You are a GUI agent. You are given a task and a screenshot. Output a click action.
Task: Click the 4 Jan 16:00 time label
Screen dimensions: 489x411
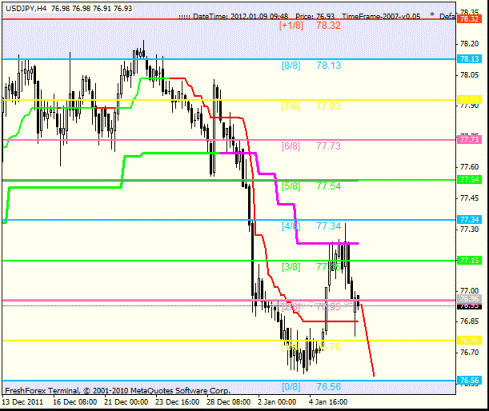[x=328, y=402]
